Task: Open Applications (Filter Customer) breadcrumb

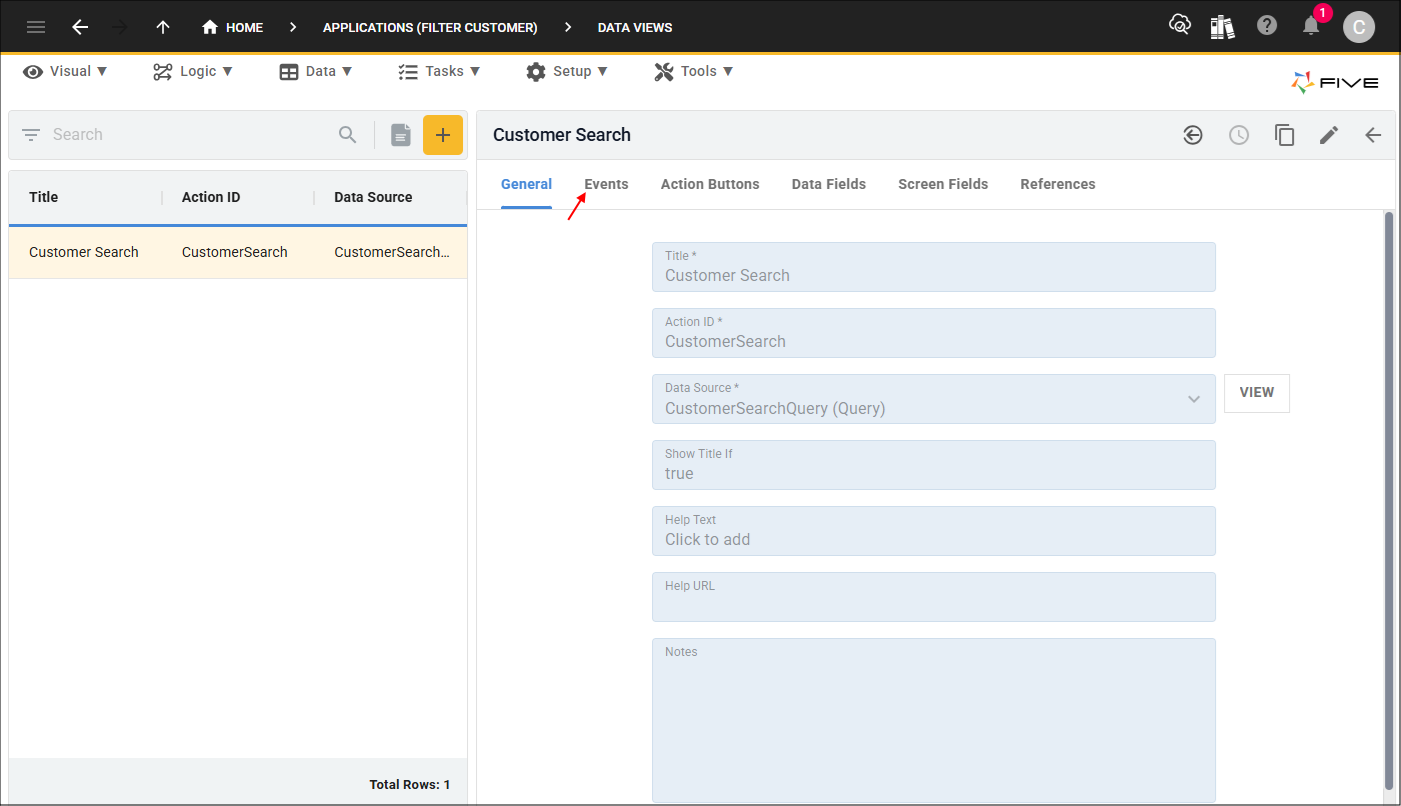Action: coord(430,27)
